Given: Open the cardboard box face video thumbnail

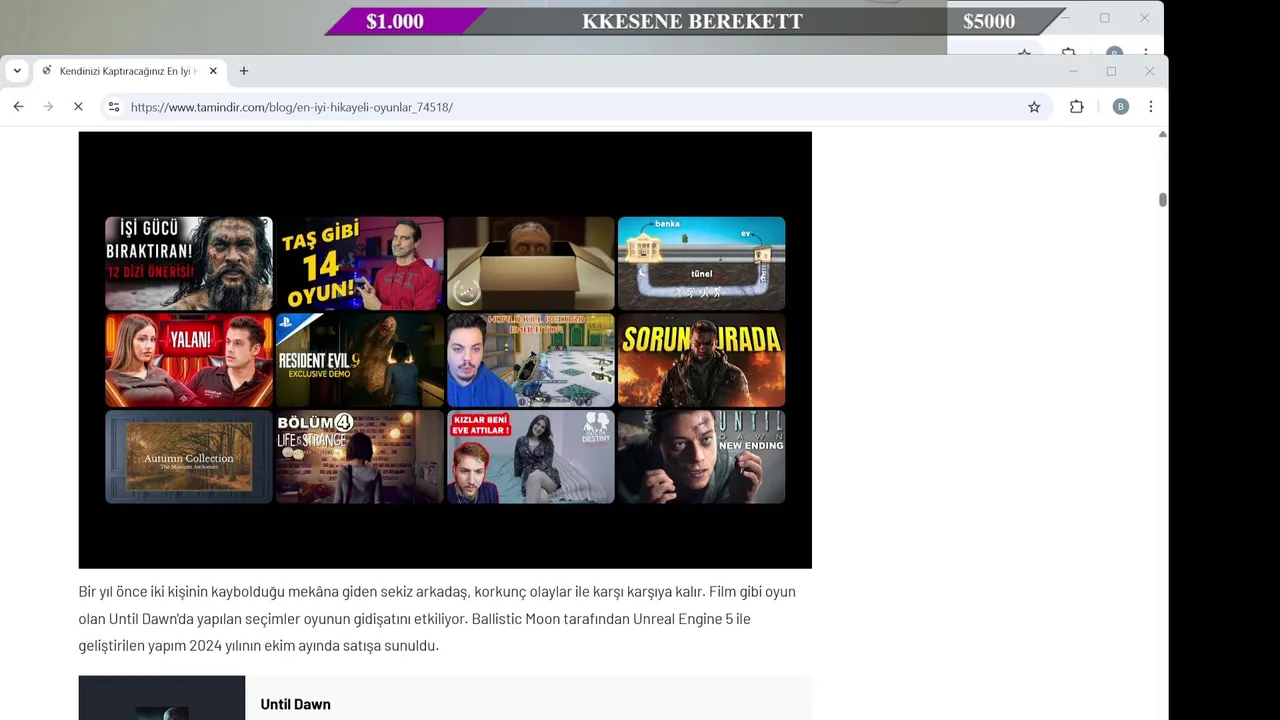Looking at the screenshot, I should point(531,264).
